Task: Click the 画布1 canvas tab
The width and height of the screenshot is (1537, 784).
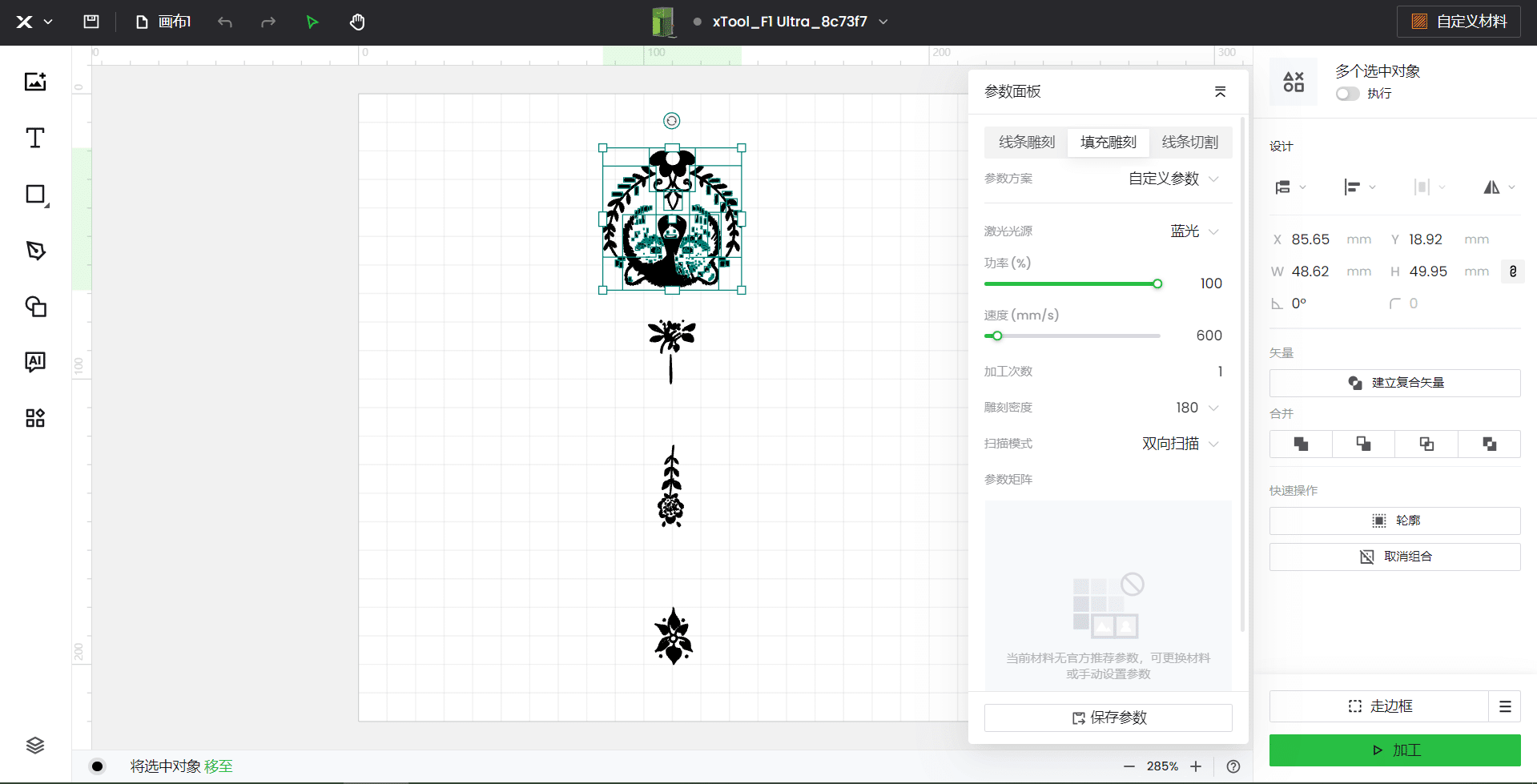Action: (x=163, y=22)
